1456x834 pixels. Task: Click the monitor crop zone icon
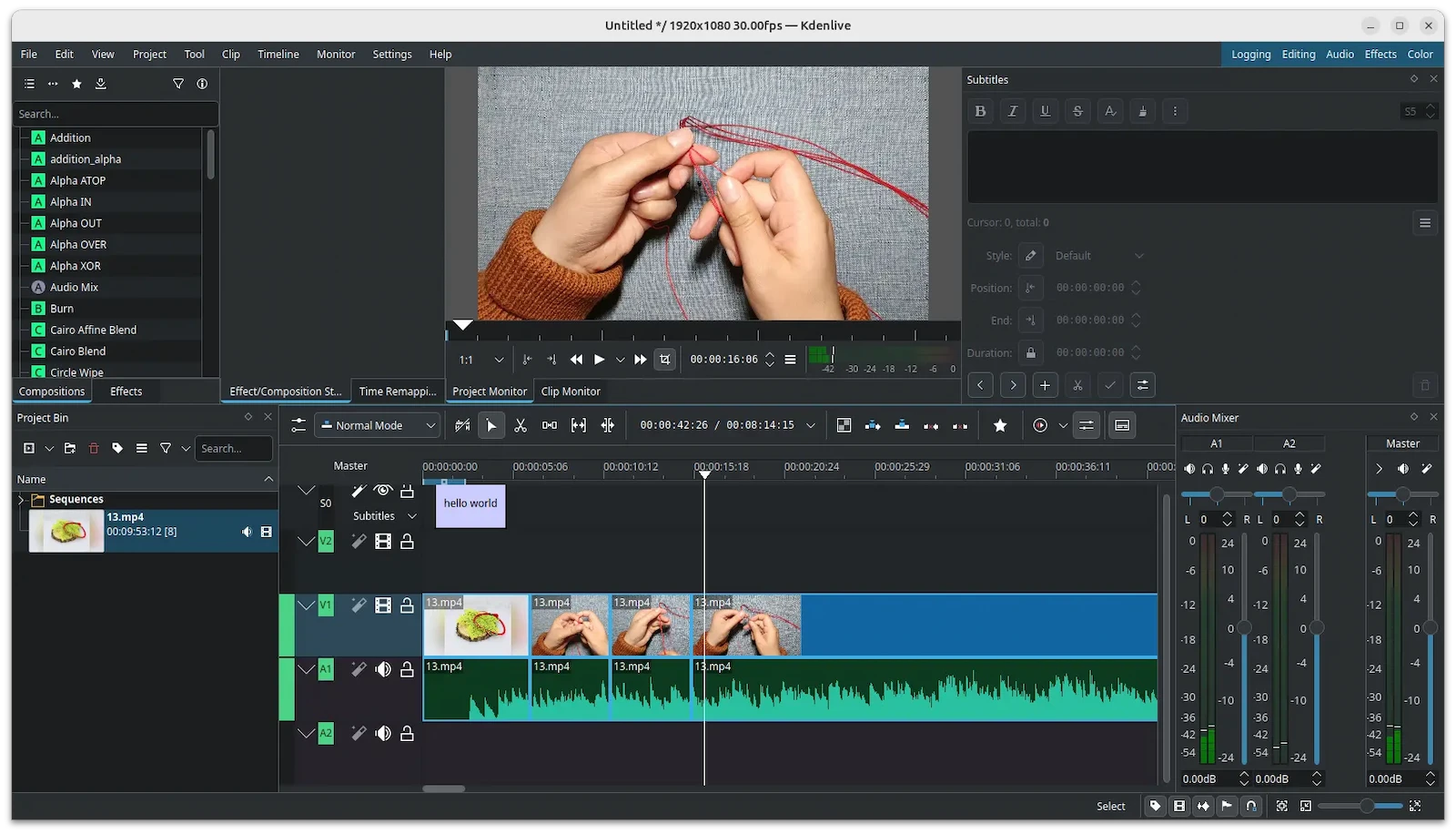[x=665, y=360]
